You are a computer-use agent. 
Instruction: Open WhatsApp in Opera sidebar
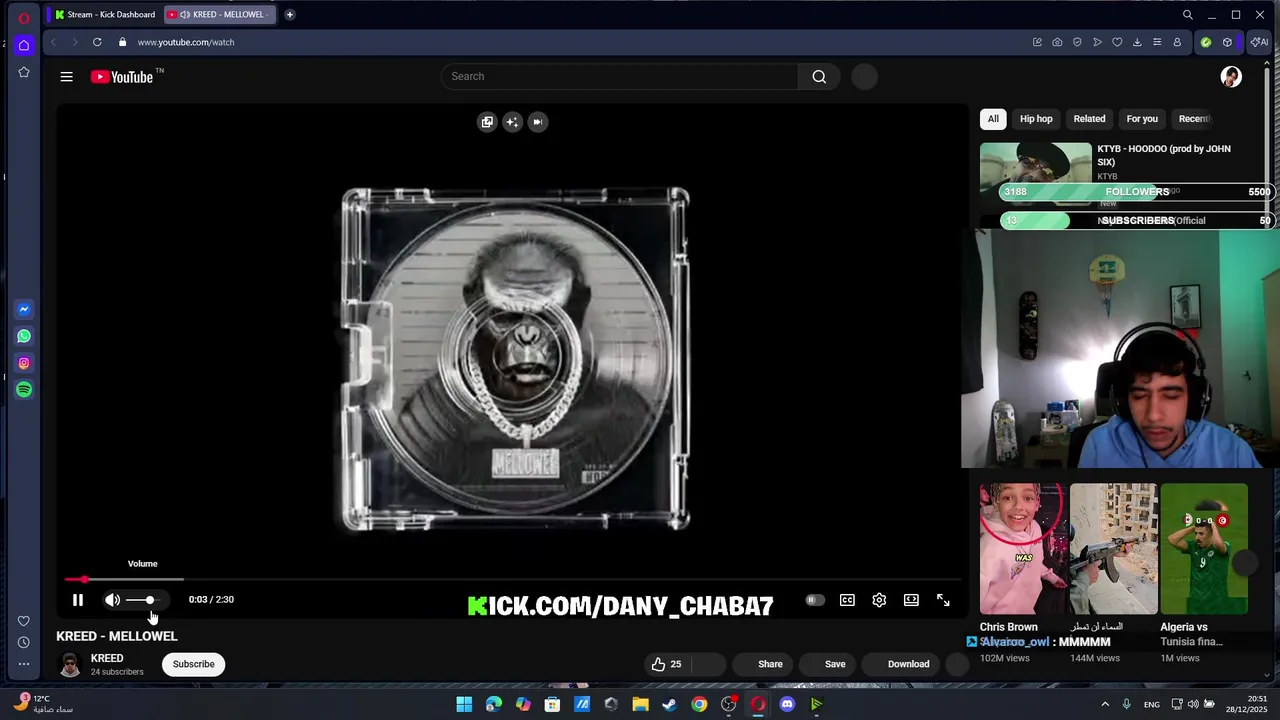click(24, 337)
